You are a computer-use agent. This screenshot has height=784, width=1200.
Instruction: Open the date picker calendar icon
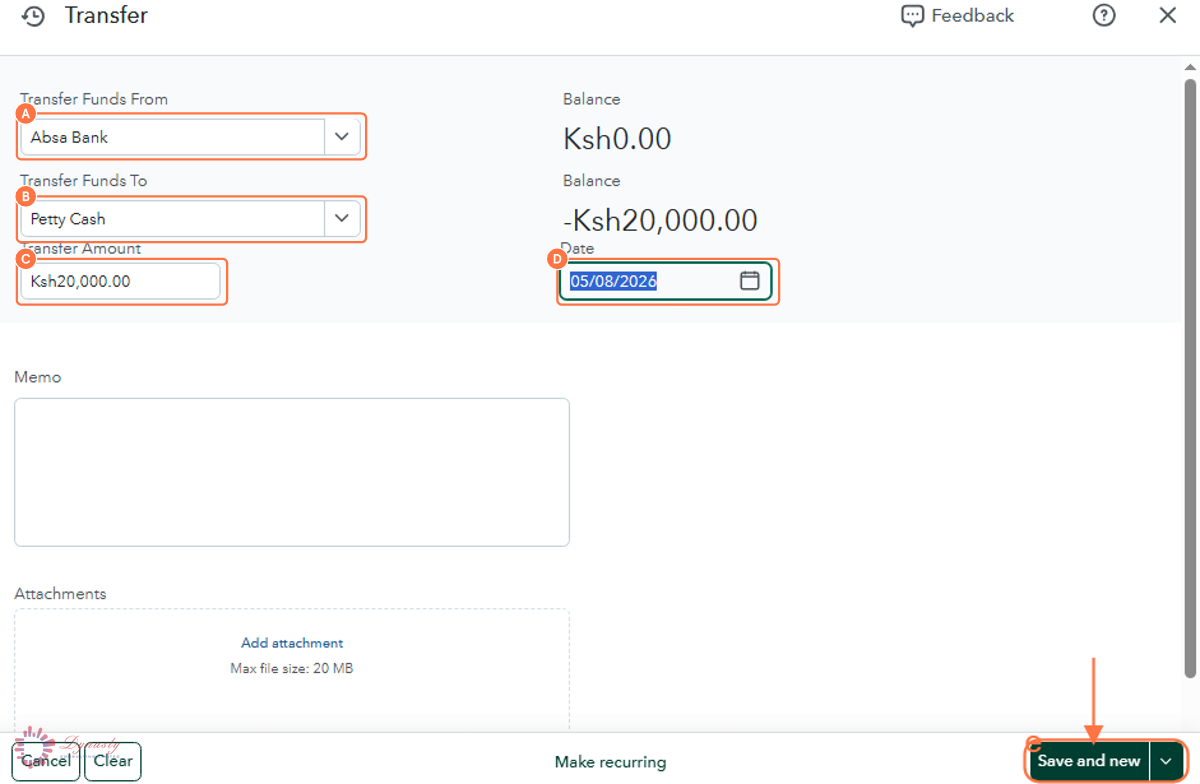(749, 281)
